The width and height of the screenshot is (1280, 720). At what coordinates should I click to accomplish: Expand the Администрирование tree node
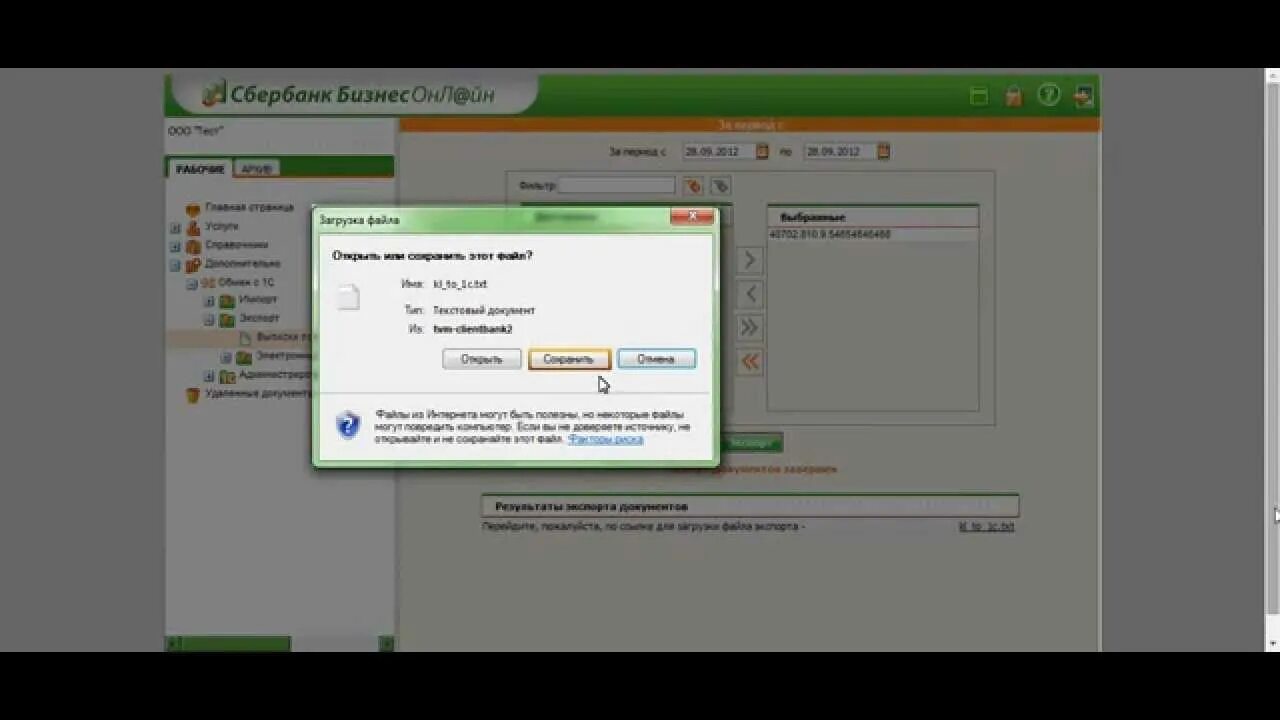(x=209, y=376)
